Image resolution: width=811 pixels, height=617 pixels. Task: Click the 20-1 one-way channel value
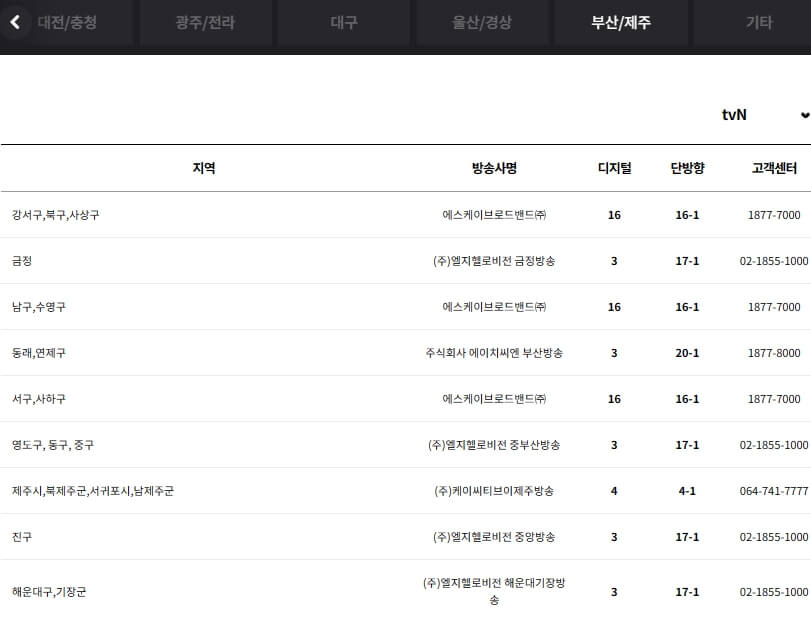[x=687, y=353]
